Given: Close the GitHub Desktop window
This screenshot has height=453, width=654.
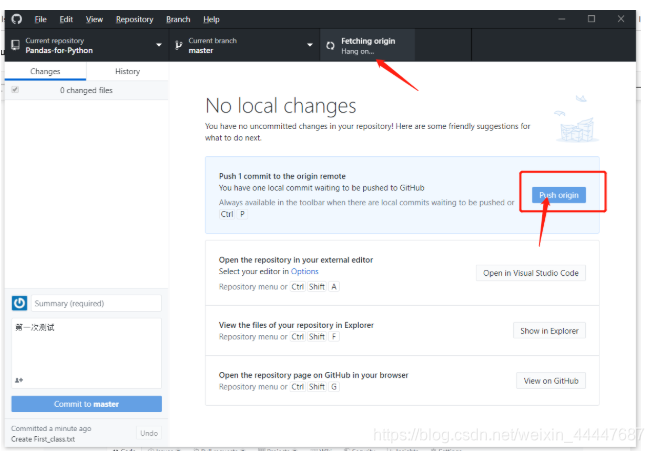Looking at the screenshot, I should [621, 19].
